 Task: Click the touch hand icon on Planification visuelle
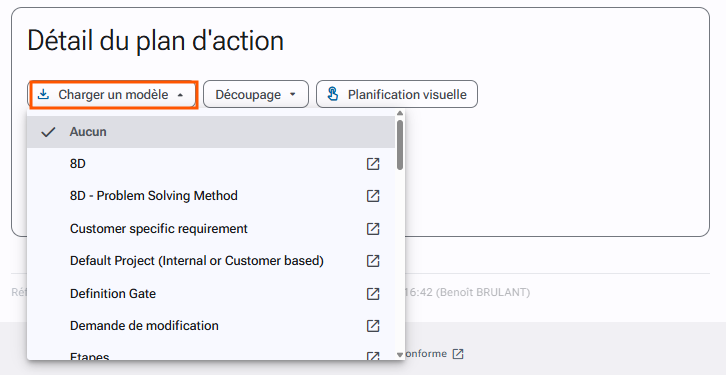(x=333, y=94)
